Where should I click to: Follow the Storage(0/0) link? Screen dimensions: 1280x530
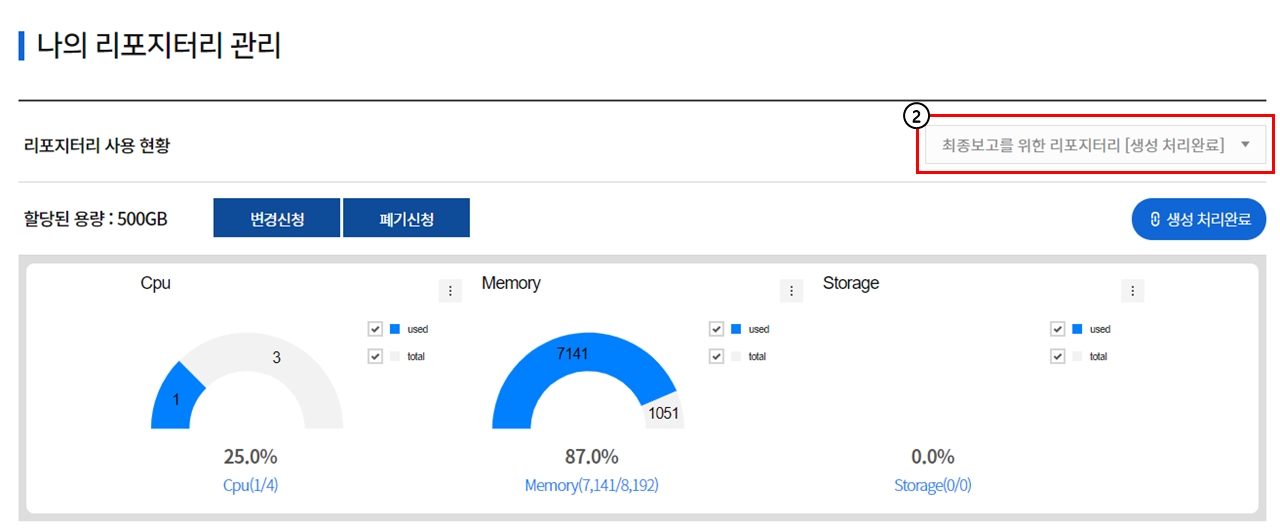click(x=932, y=486)
